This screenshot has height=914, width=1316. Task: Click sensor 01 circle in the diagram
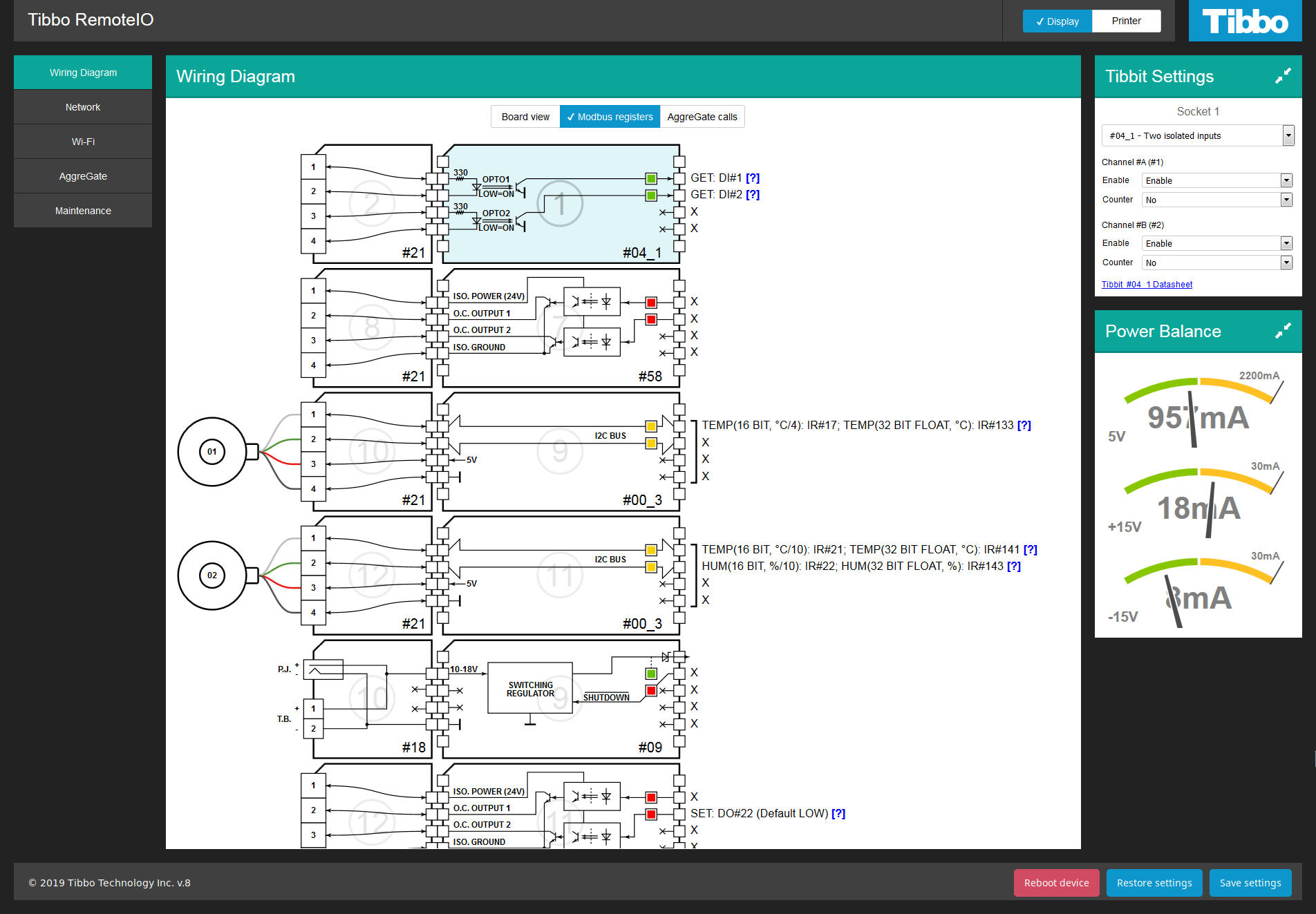click(212, 452)
